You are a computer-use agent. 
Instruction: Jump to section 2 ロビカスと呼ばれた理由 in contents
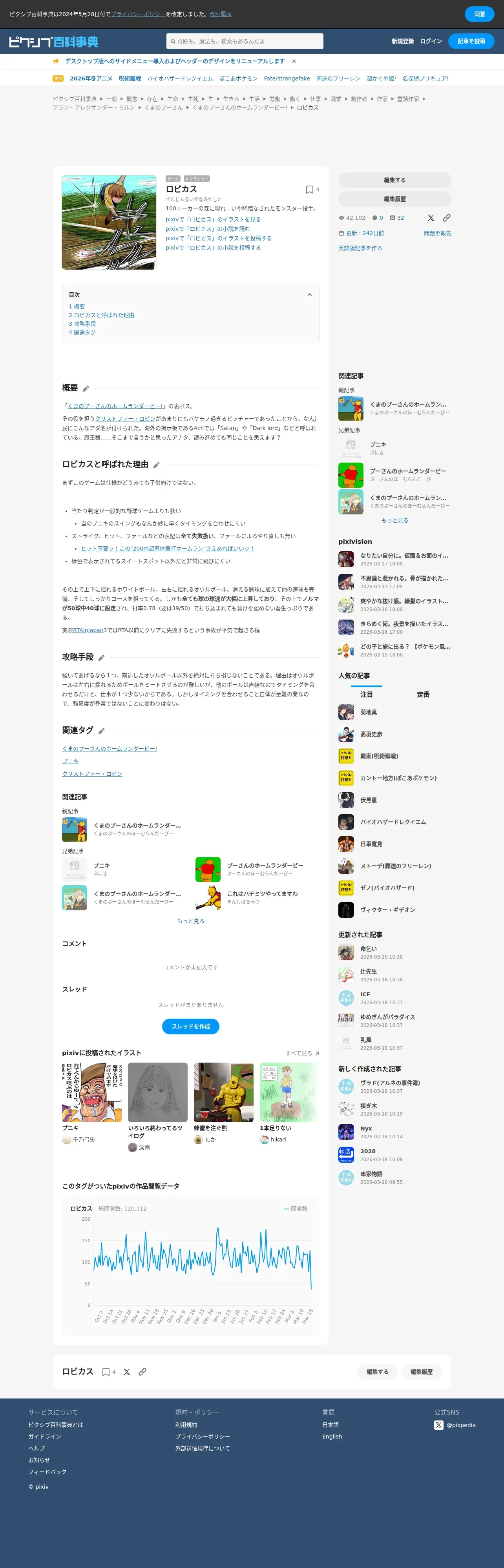click(102, 315)
